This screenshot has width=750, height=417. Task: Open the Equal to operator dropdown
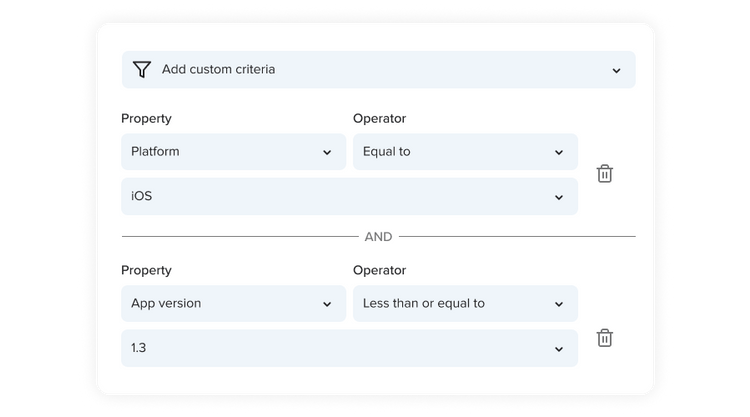[465, 152]
